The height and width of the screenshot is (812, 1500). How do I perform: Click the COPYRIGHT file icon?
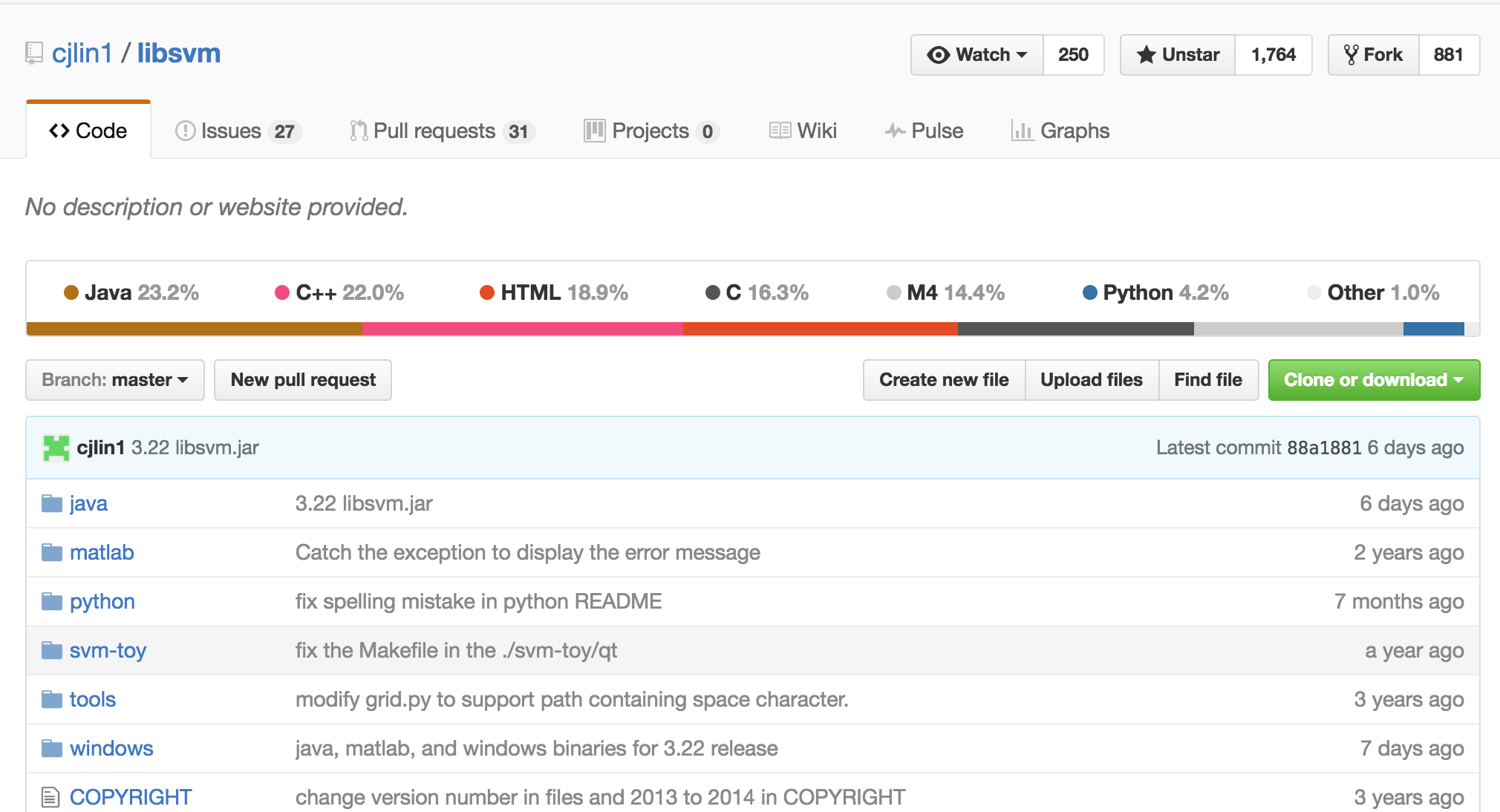[50, 797]
